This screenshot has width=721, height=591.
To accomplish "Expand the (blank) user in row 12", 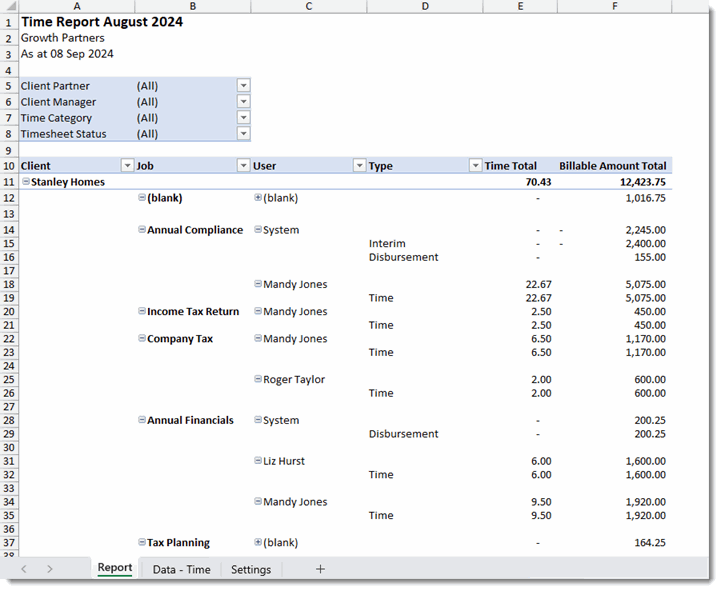I will click(258, 198).
